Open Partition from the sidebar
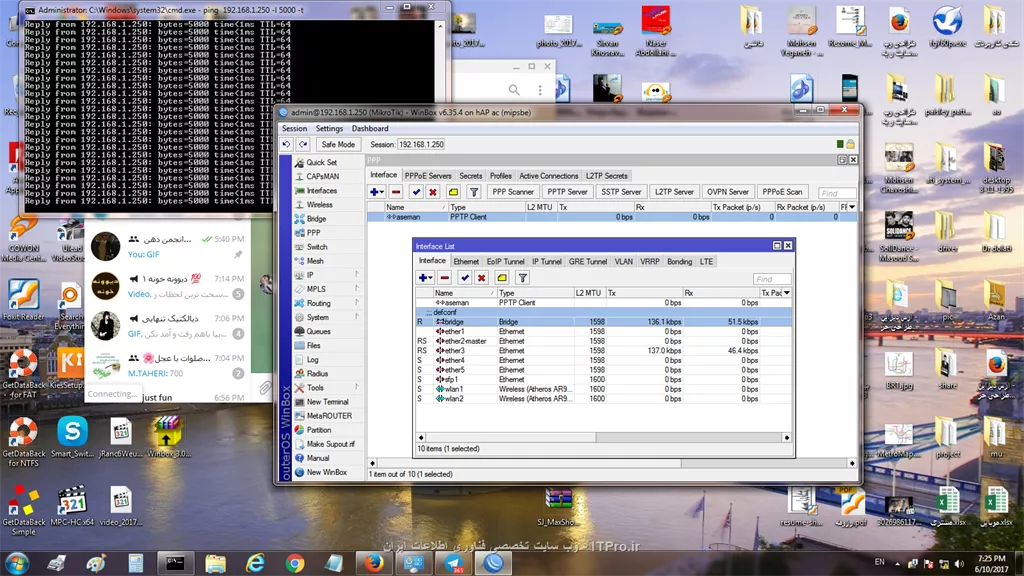 [x=319, y=430]
